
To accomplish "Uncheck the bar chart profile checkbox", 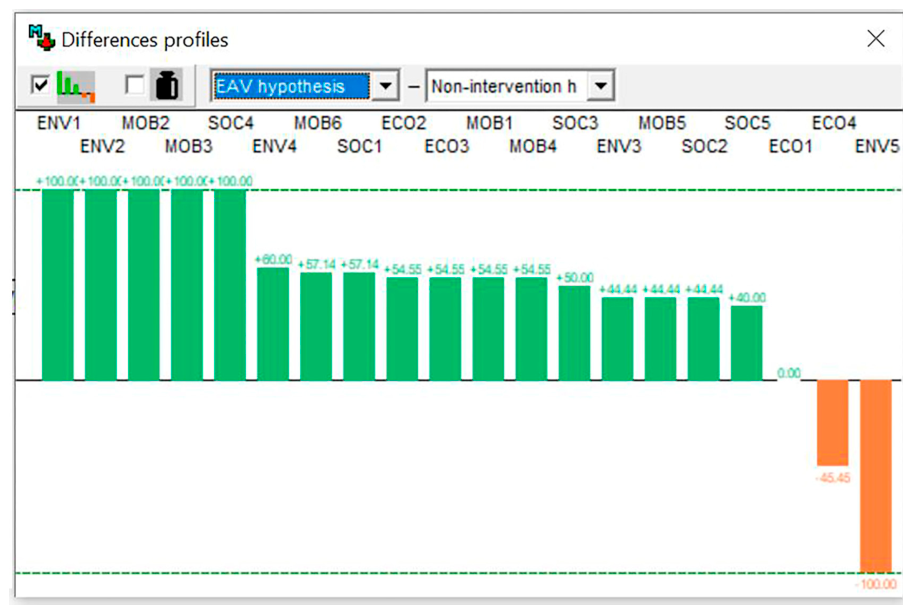I will pos(40,85).
